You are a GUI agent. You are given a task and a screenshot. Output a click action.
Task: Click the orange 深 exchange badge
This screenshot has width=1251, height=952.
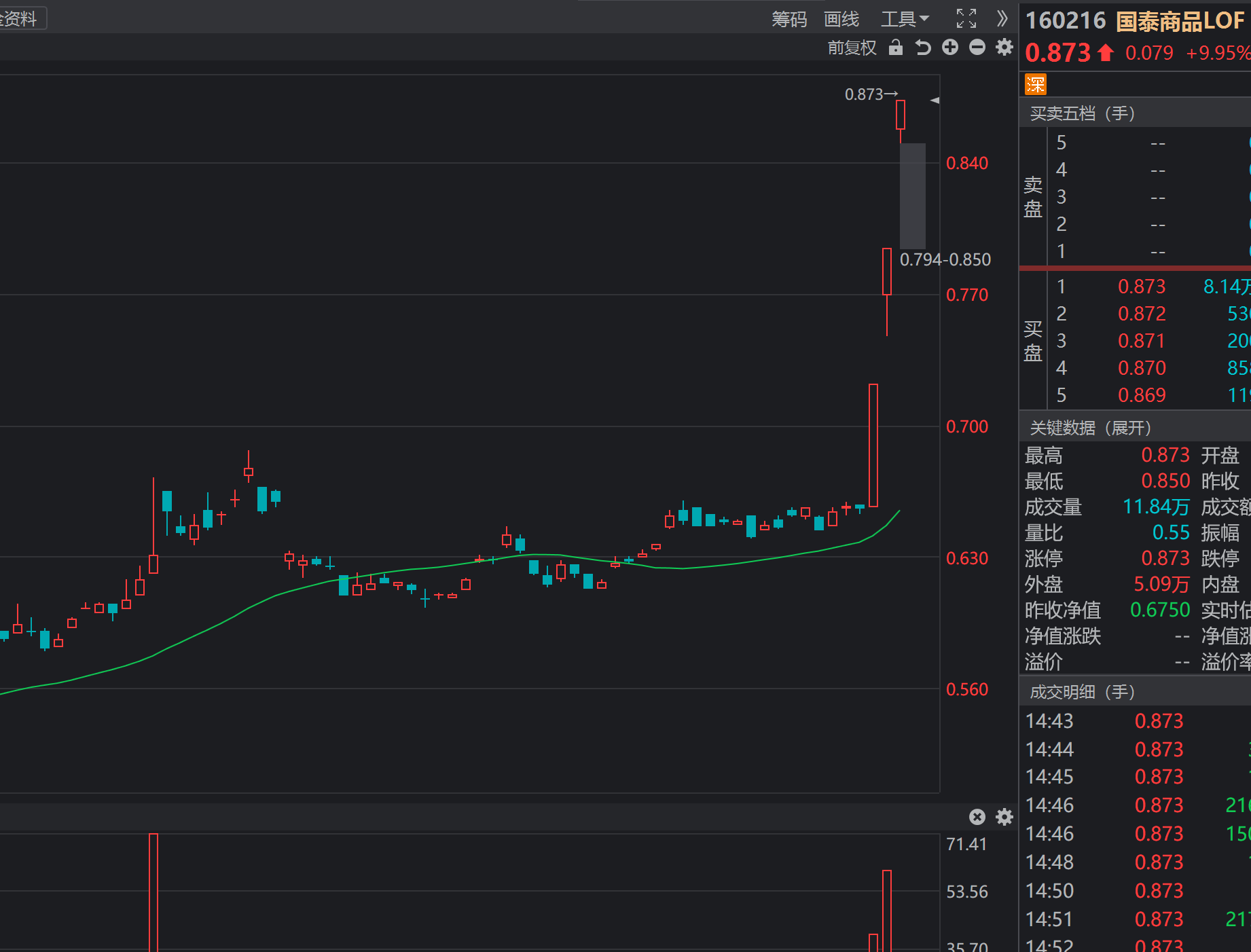click(1036, 85)
